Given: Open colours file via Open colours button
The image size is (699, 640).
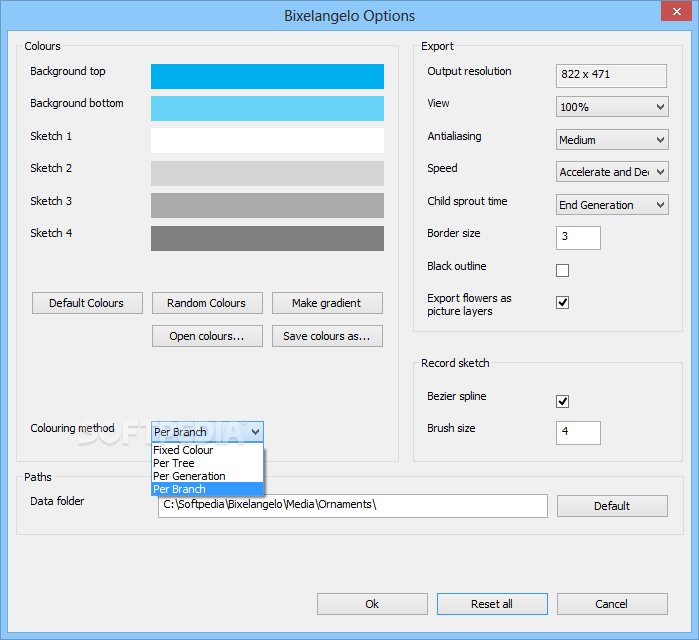Looking at the screenshot, I should [207, 336].
